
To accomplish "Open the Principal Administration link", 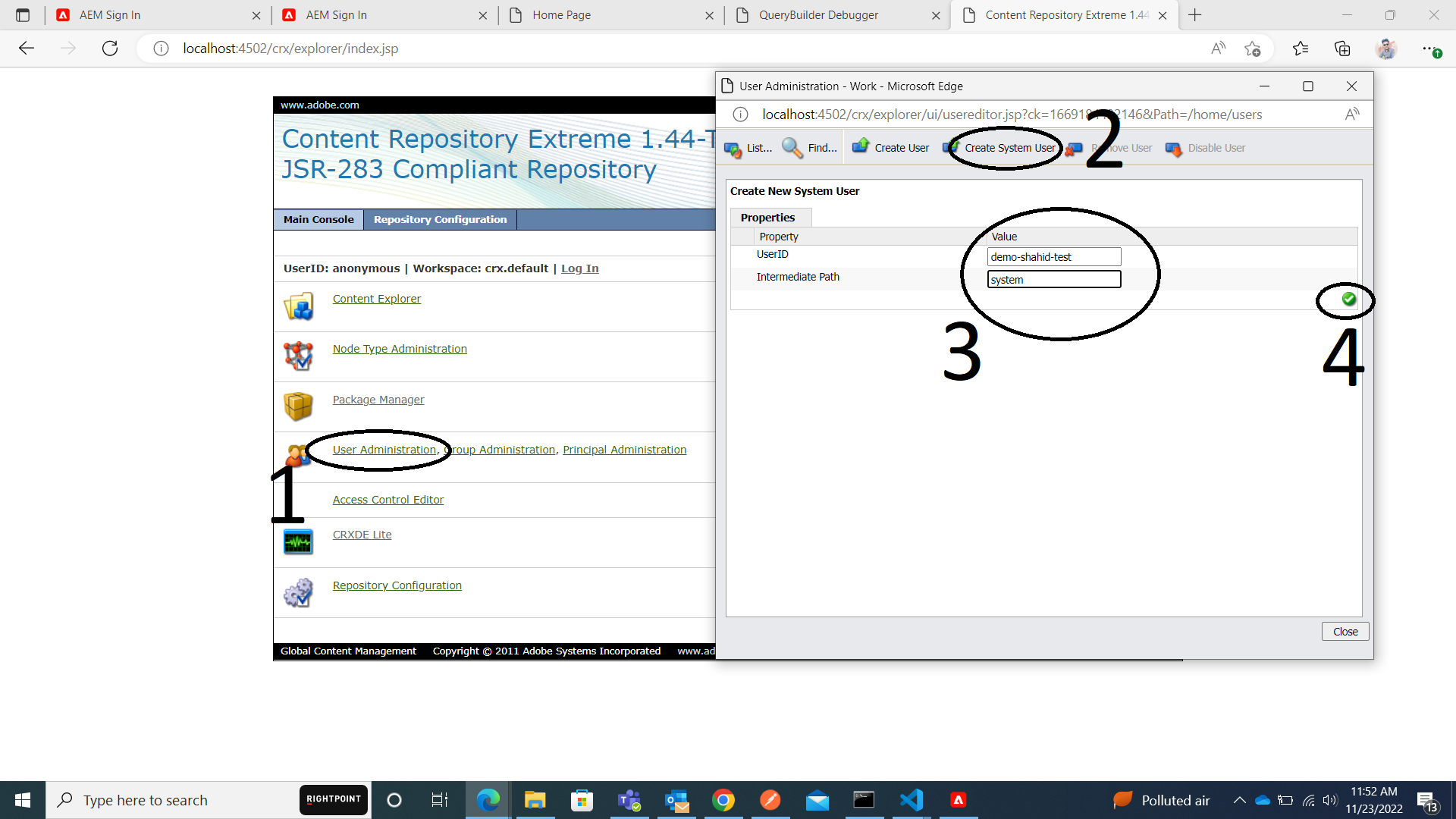I will coord(624,449).
